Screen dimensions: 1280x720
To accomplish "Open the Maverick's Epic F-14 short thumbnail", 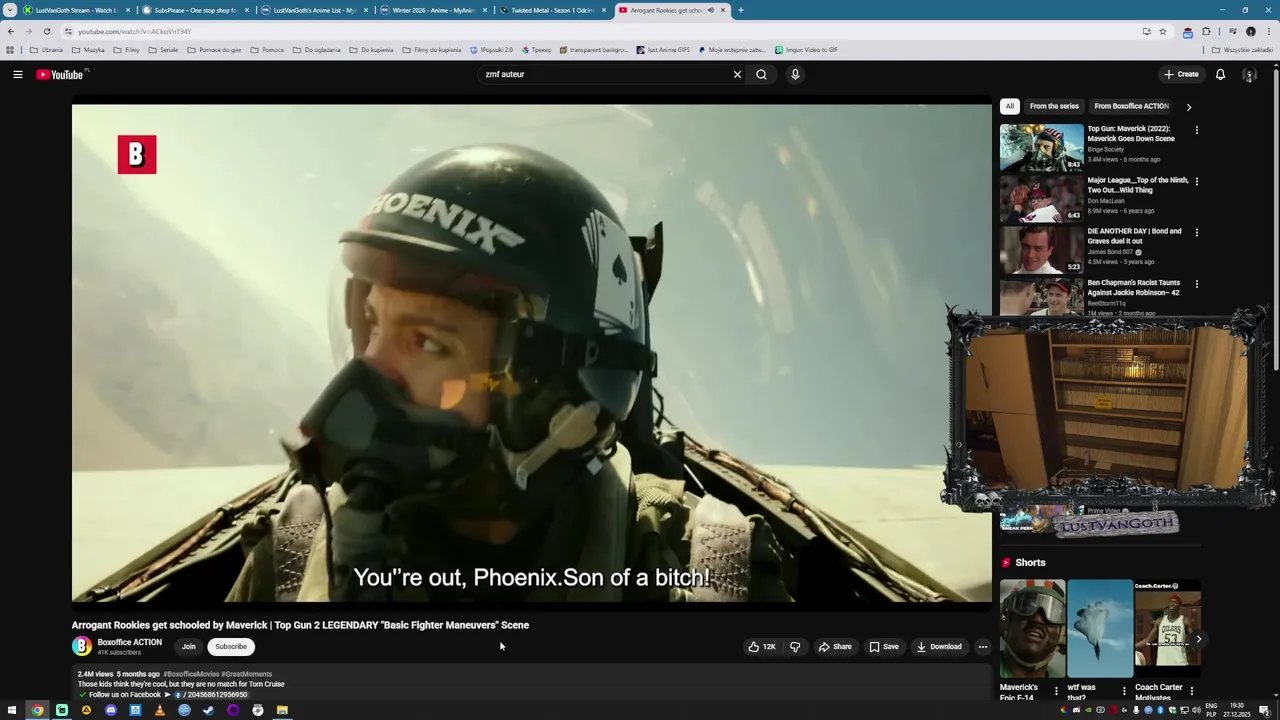I will point(1032,629).
